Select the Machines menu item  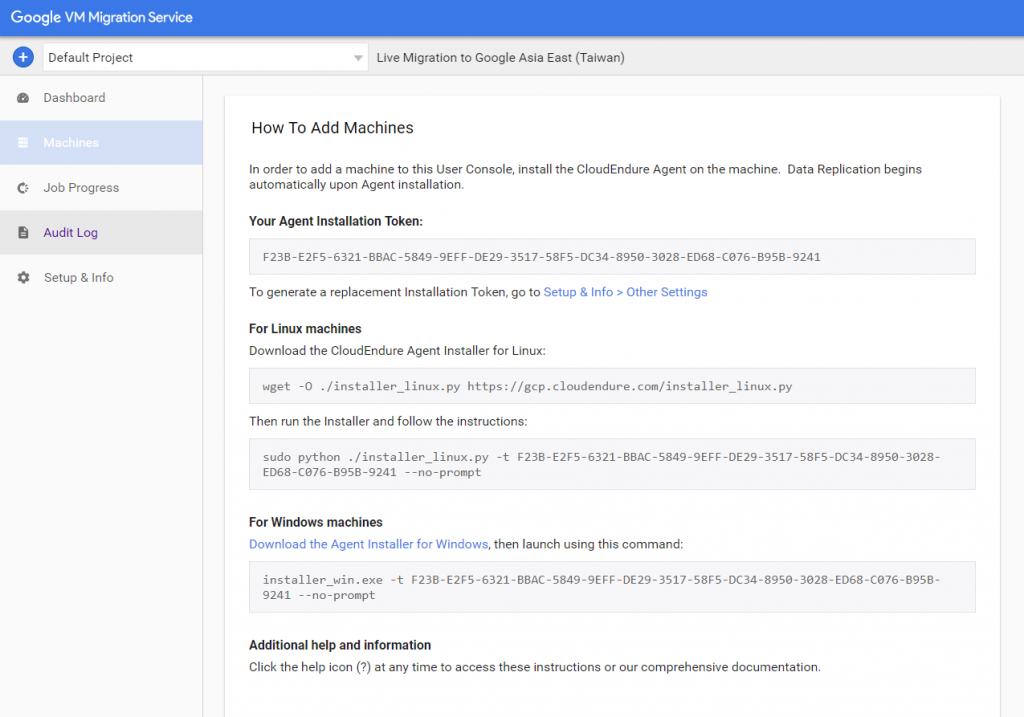pyautogui.click(x=71, y=143)
